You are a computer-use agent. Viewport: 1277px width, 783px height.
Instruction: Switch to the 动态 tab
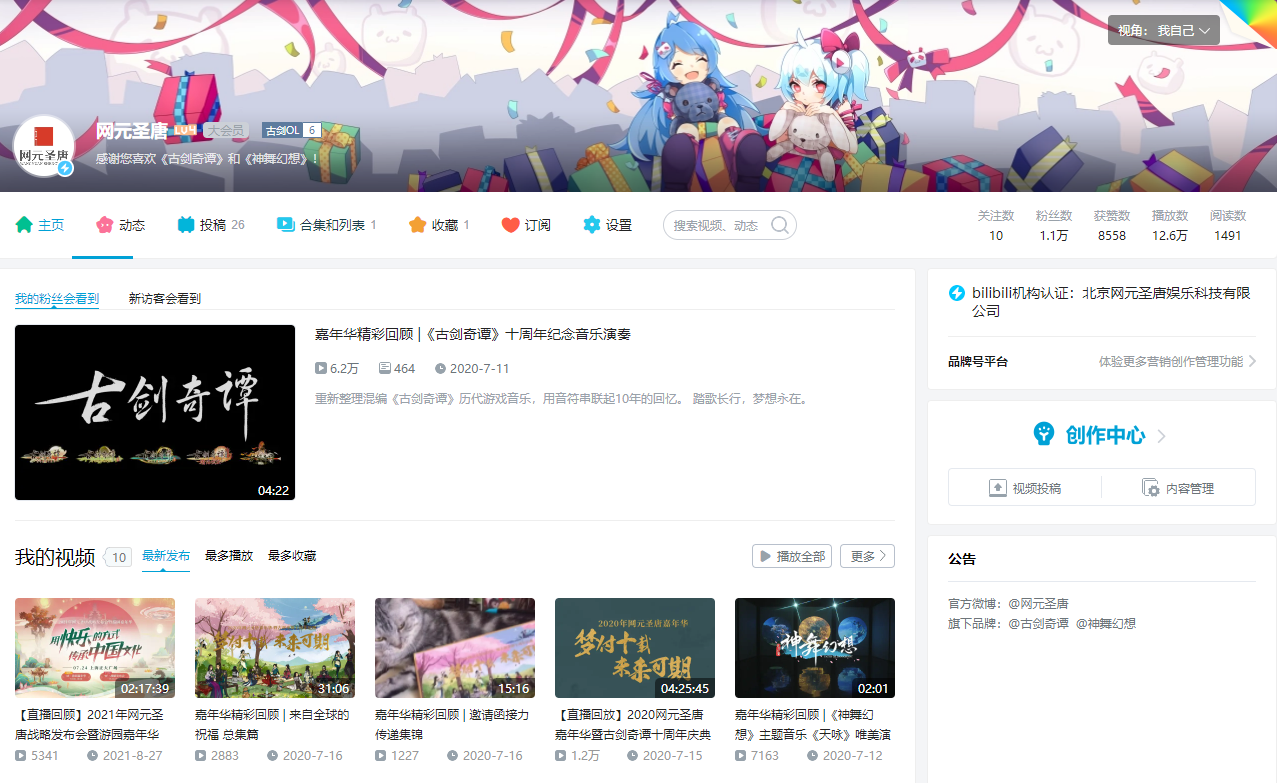click(x=120, y=225)
